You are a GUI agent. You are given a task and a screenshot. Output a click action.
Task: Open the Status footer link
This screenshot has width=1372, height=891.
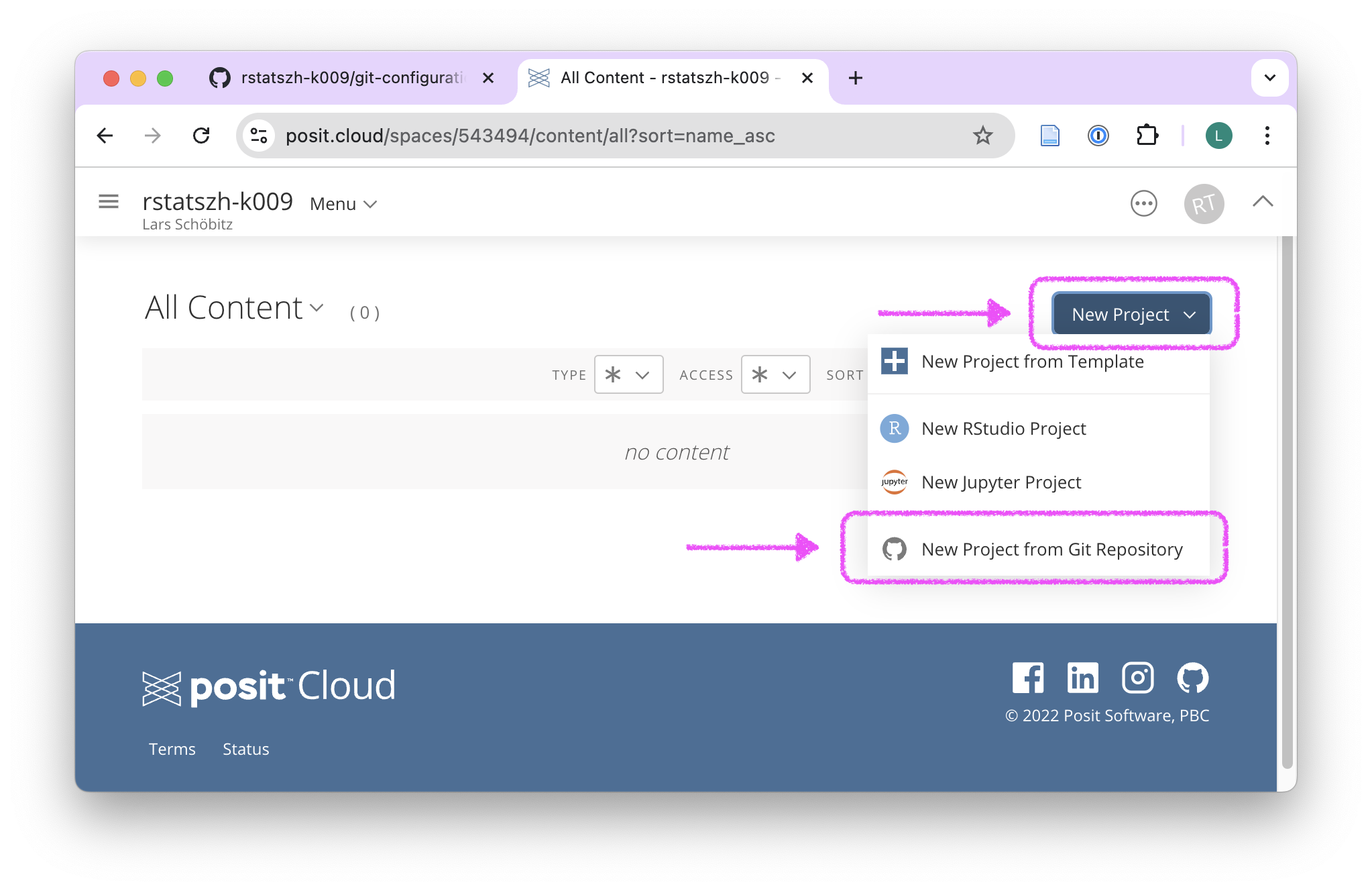[x=246, y=749]
